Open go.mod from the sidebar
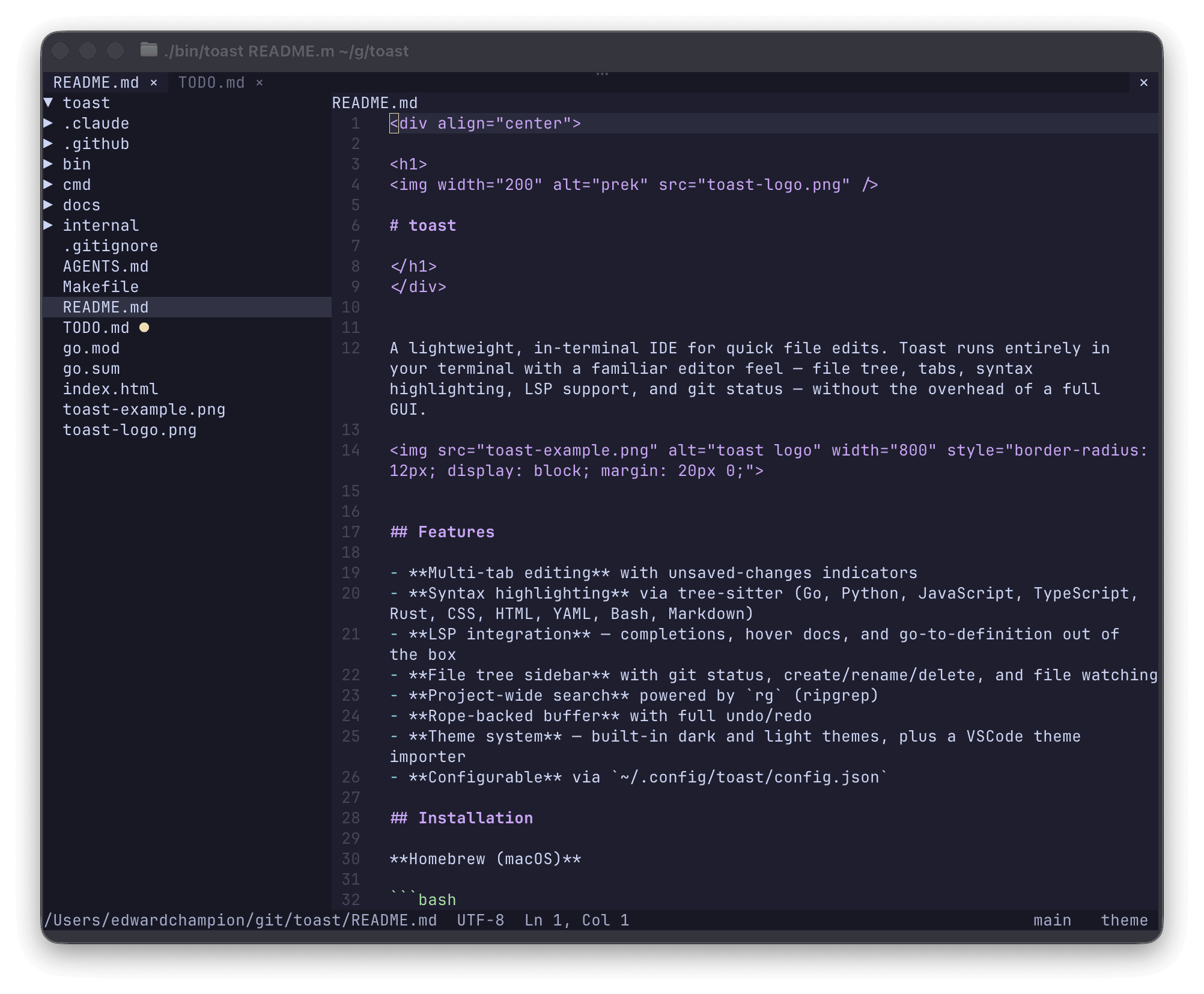Viewport: 1204px width, 994px height. pos(91,348)
